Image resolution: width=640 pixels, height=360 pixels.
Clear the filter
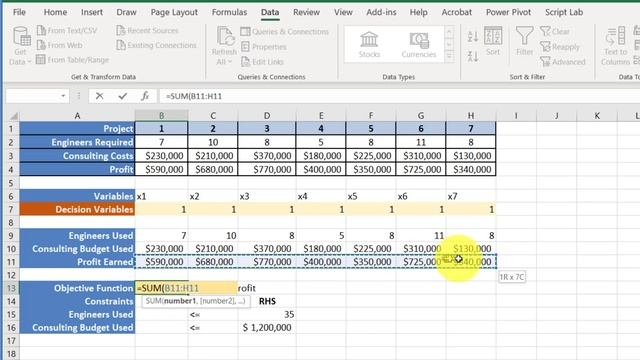555,31
